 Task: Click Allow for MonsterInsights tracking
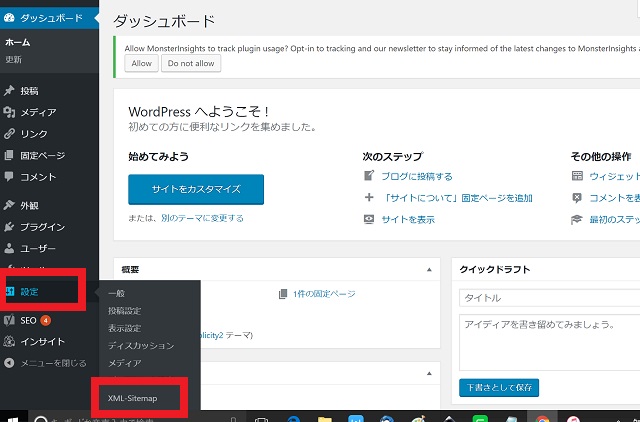click(x=141, y=63)
